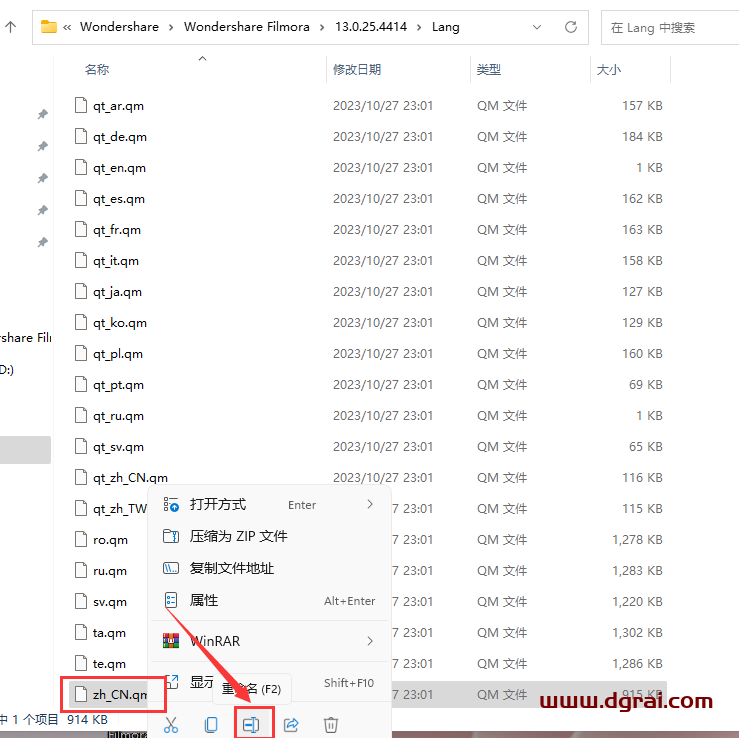Click the 属性 properties icon
The image size is (739, 738).
pos(171,600)
